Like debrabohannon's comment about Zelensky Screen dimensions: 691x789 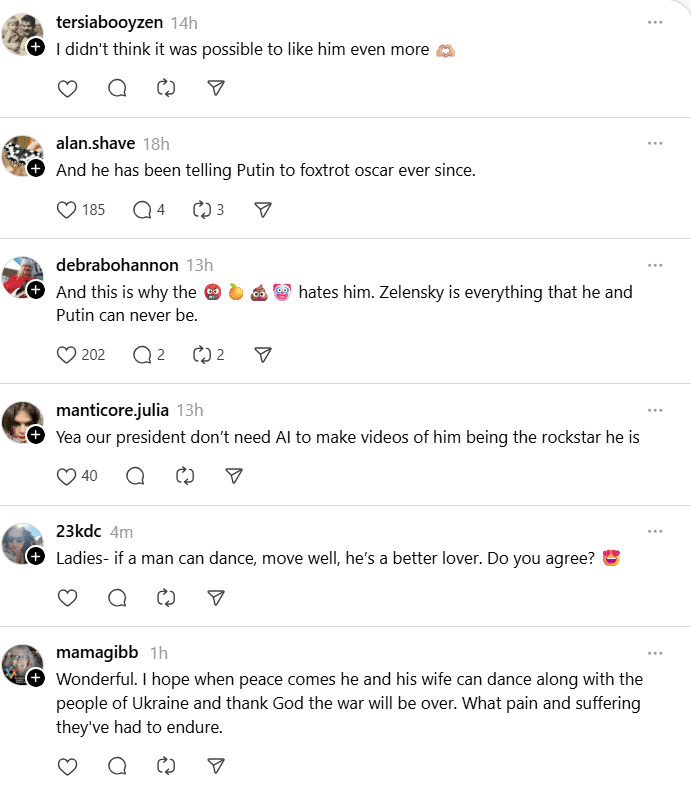(x=67, y=355)
